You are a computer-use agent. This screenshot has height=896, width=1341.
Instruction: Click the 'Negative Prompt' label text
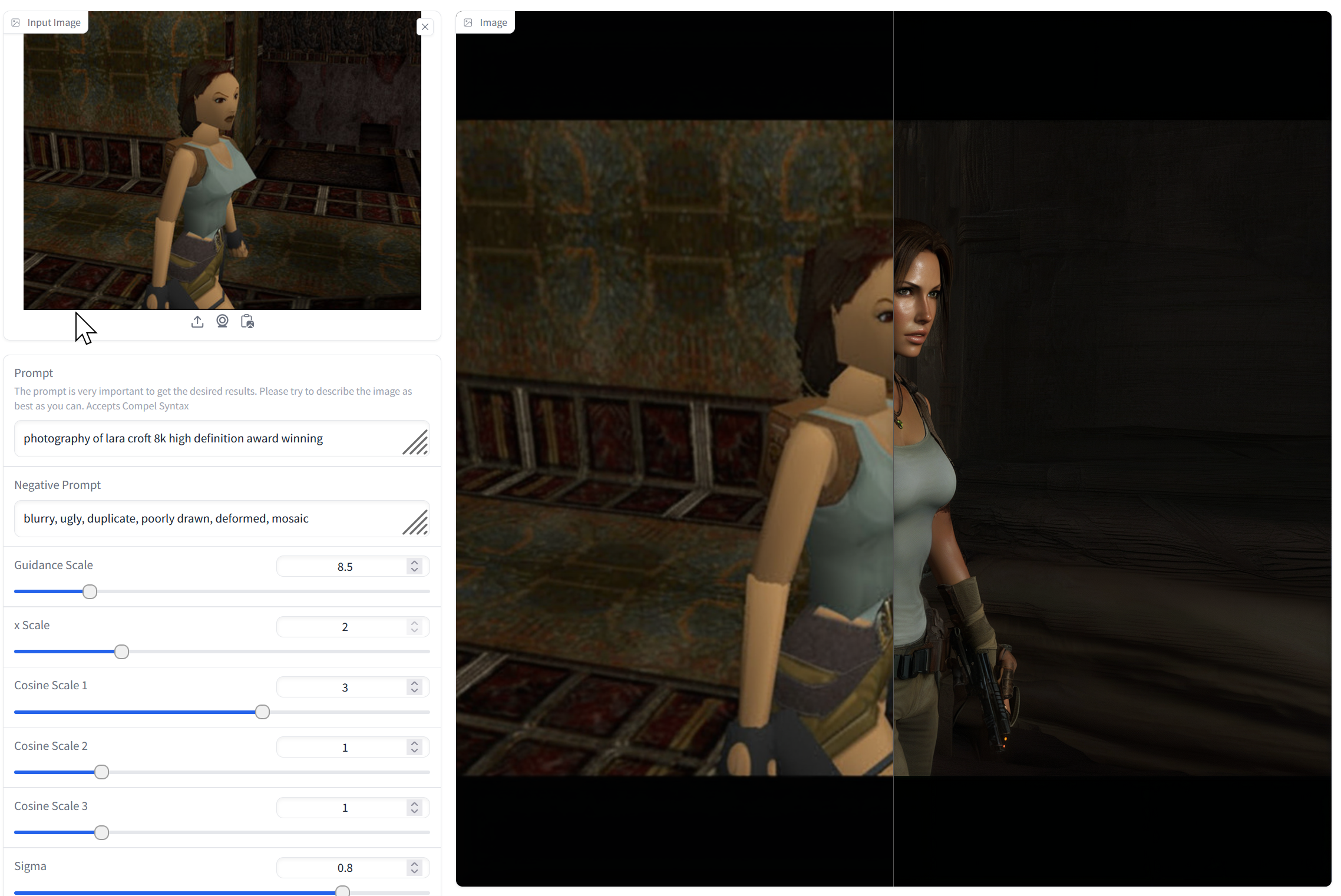(x=58, y=485)
